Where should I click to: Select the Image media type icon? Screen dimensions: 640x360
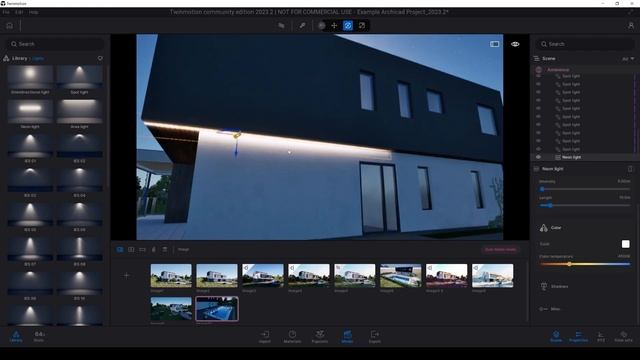[x=120, y=249]
